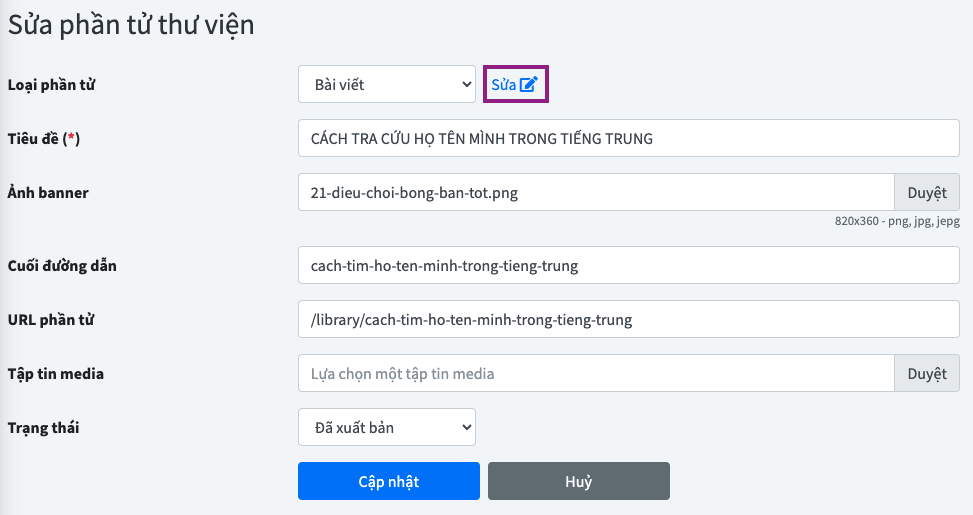The height and width of the screenshot is (515, 973).
Task: Focus the Tiêu đề title field
Action: (629, 139)
